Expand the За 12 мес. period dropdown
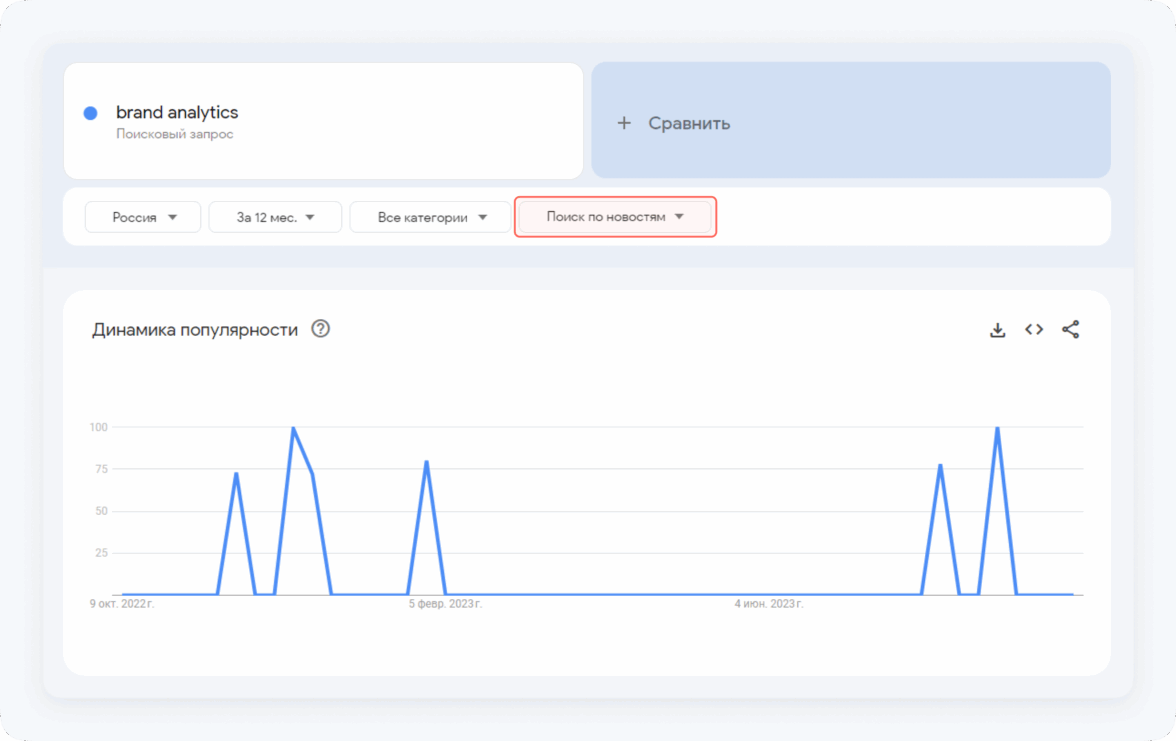The width and height of the screenshot is (1176, 741). [x=275, y=217]
